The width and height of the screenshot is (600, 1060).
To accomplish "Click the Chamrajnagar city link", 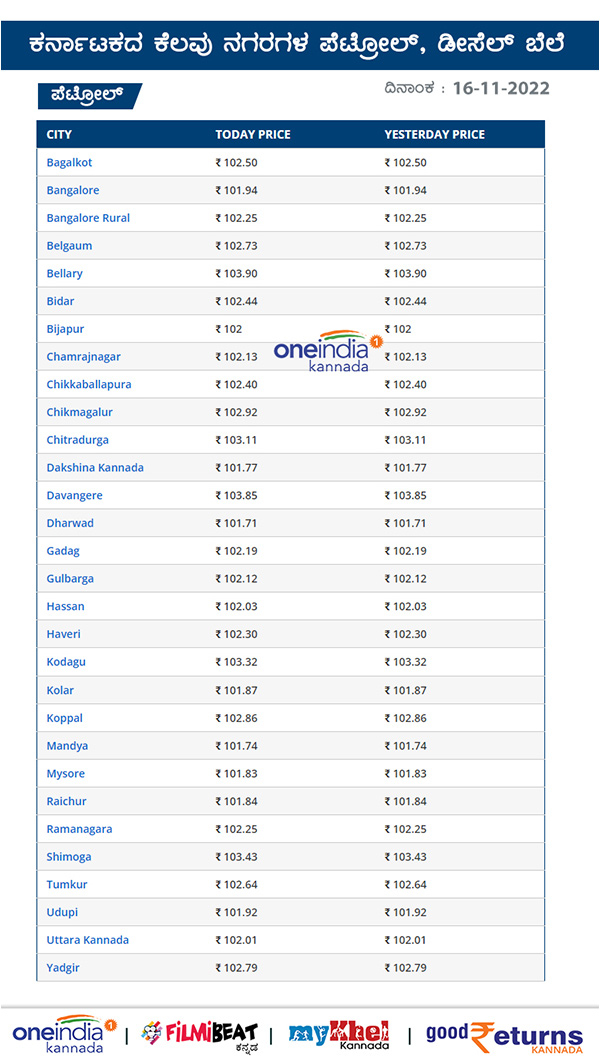I will point(83,357).
